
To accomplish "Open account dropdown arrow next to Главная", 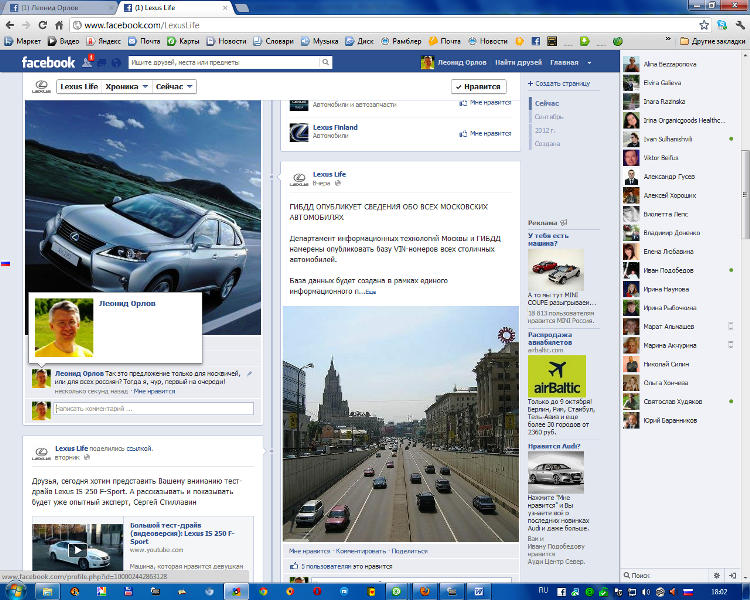I will 589,63.
